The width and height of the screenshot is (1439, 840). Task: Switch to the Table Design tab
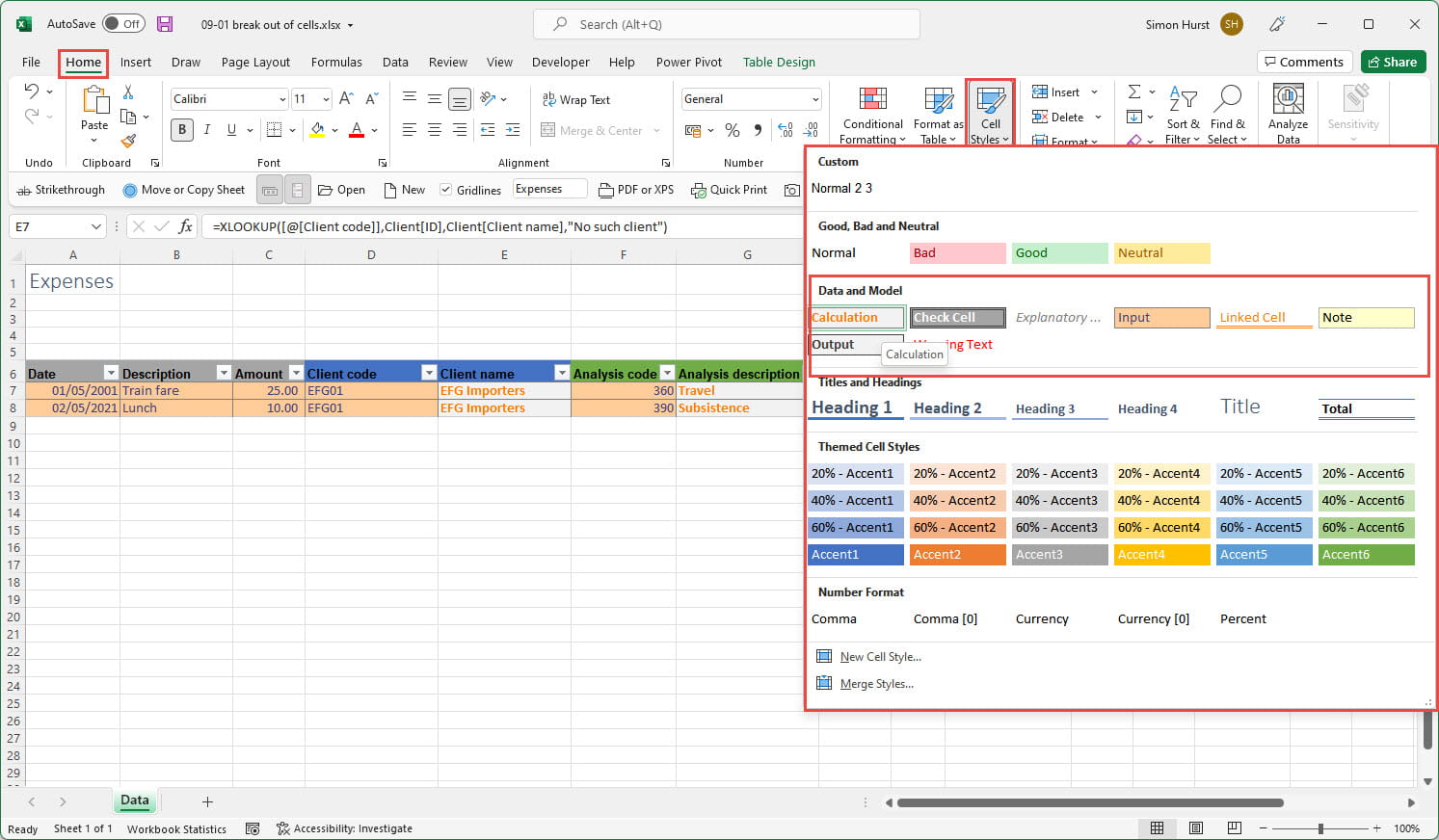click(x=779, y=62)
